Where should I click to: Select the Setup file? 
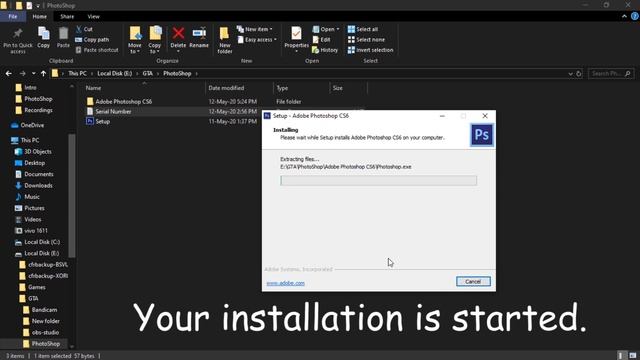coord(102,121)
